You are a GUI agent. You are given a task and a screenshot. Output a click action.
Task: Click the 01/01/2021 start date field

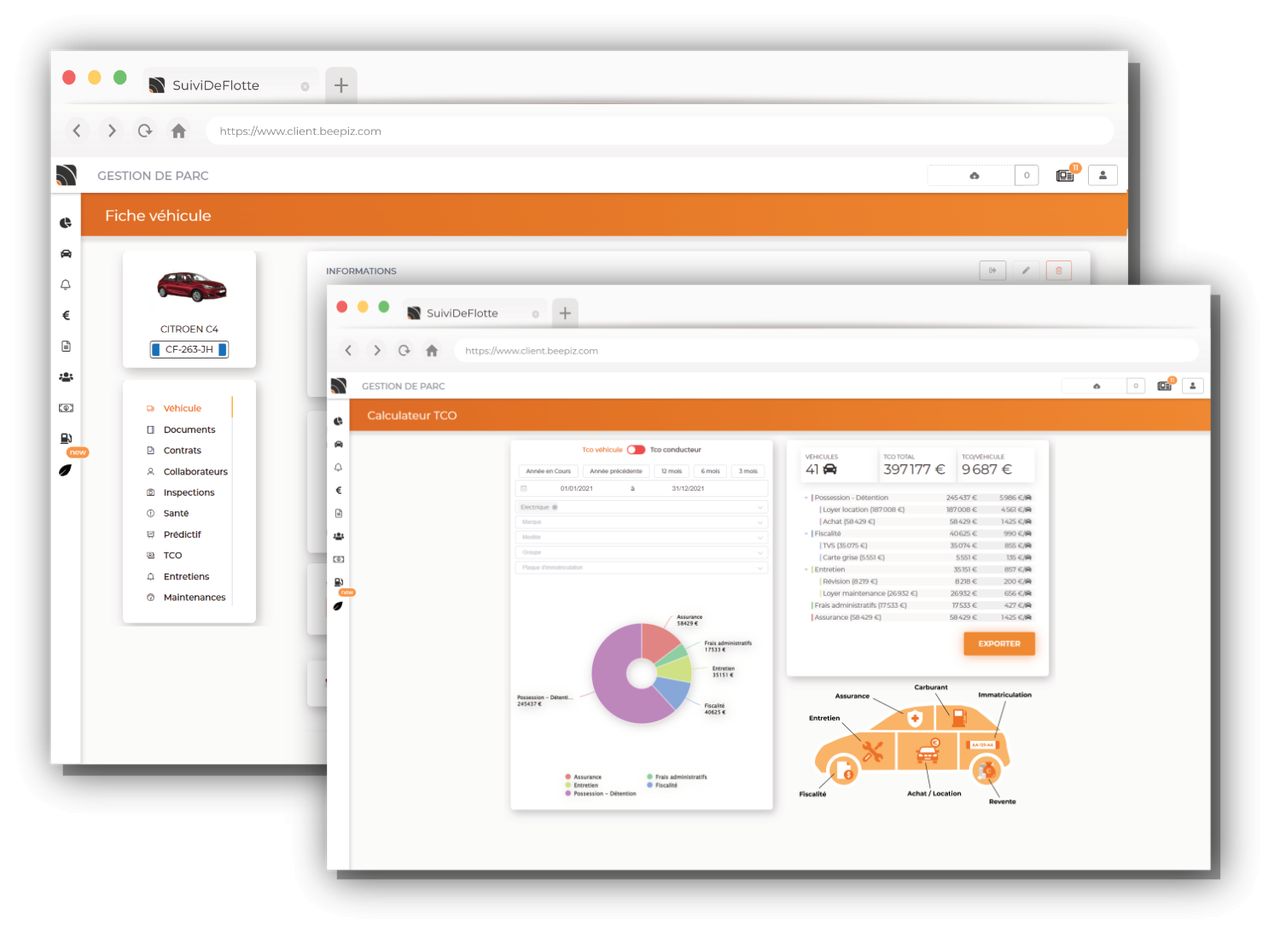point(577,488)
